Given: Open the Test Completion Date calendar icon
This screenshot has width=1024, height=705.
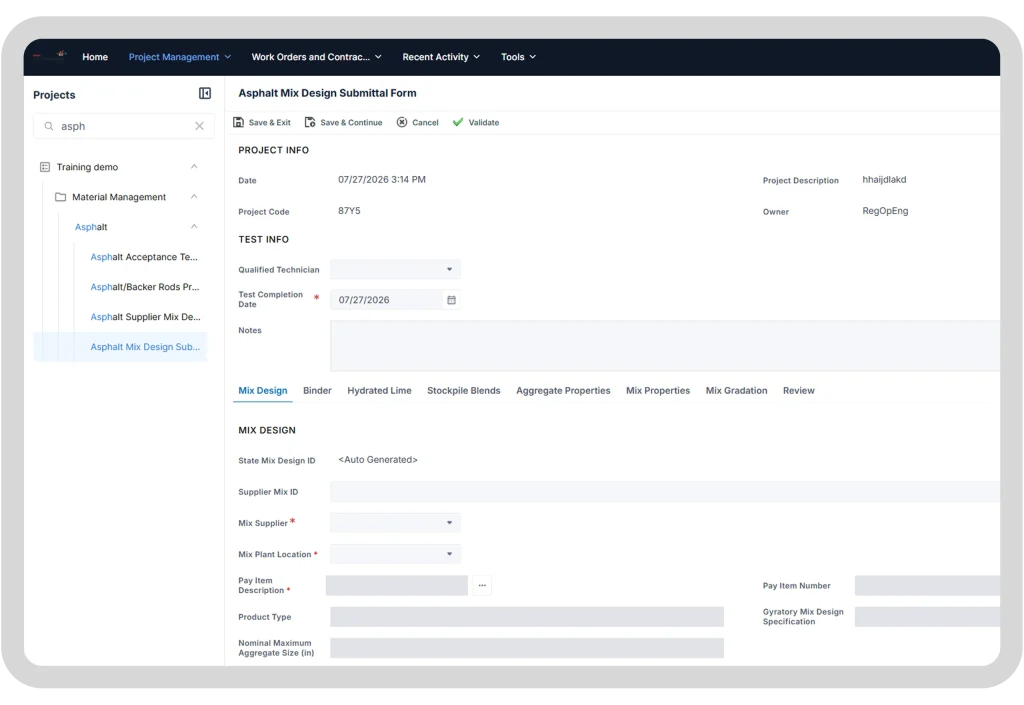Looking at the screenshot, I should point(451,300).
